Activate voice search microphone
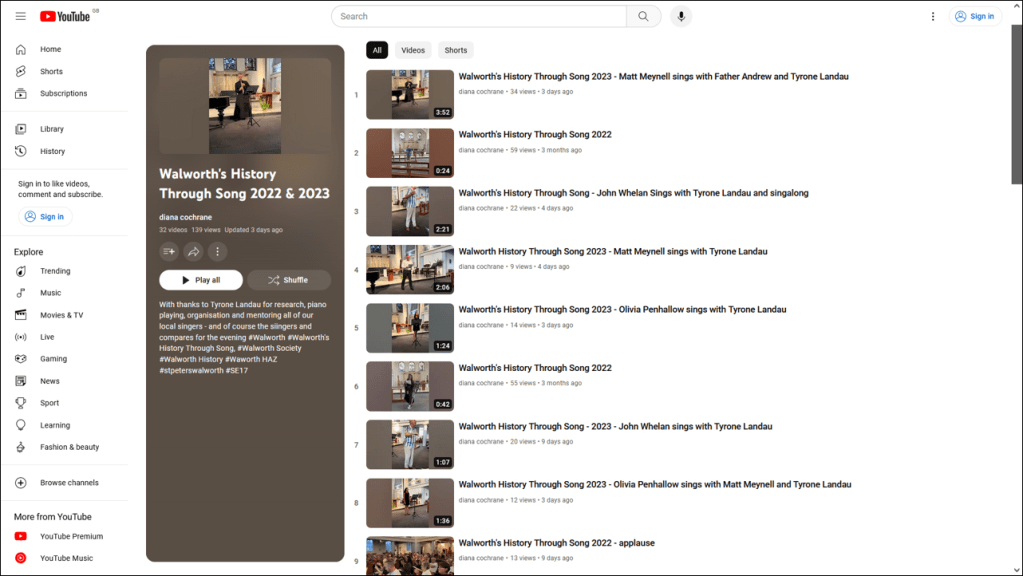Viewport: 1023px width, 576px height. pos(681,16)
